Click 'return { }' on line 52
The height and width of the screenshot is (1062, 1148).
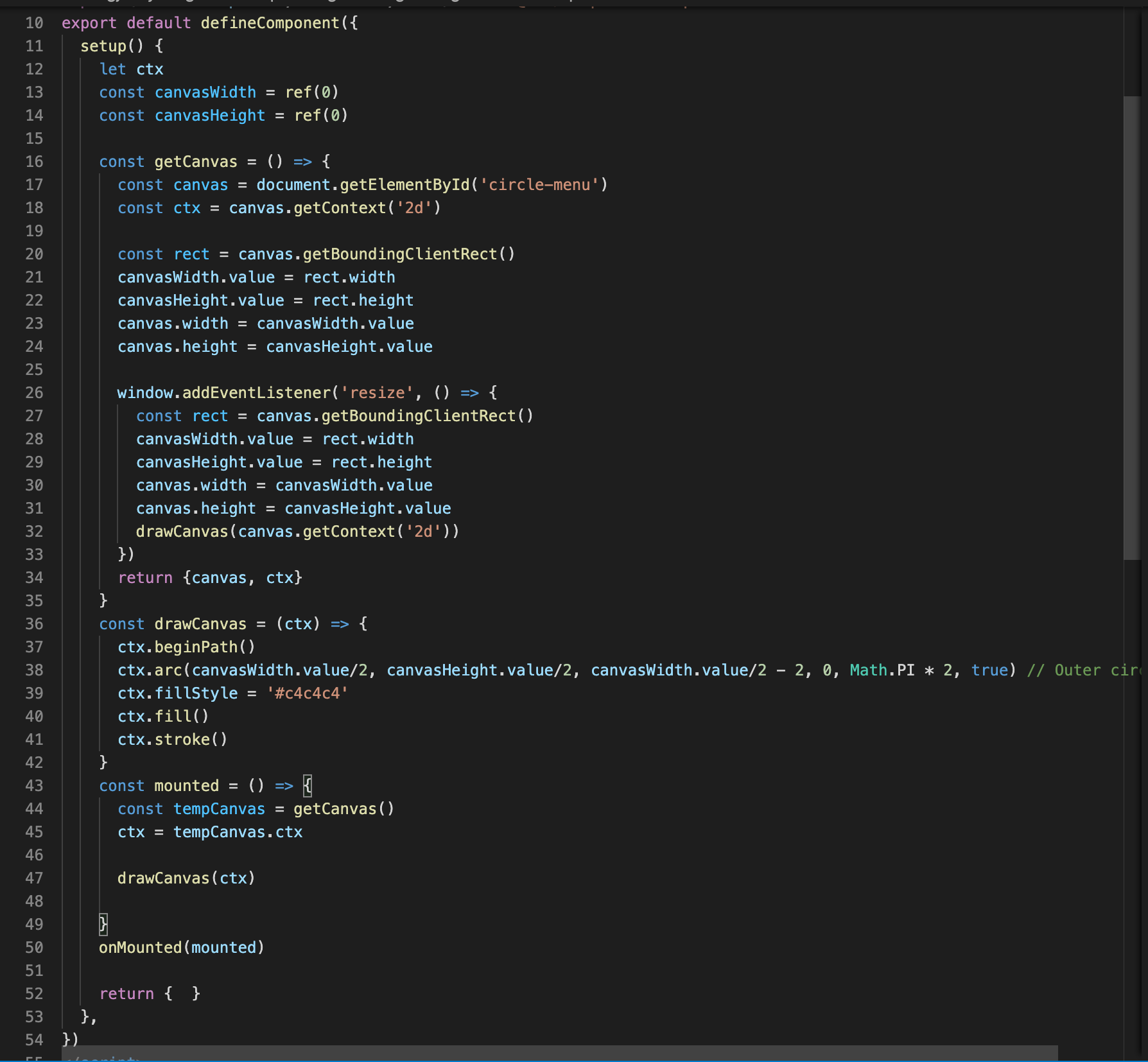[x=150, y=994]
